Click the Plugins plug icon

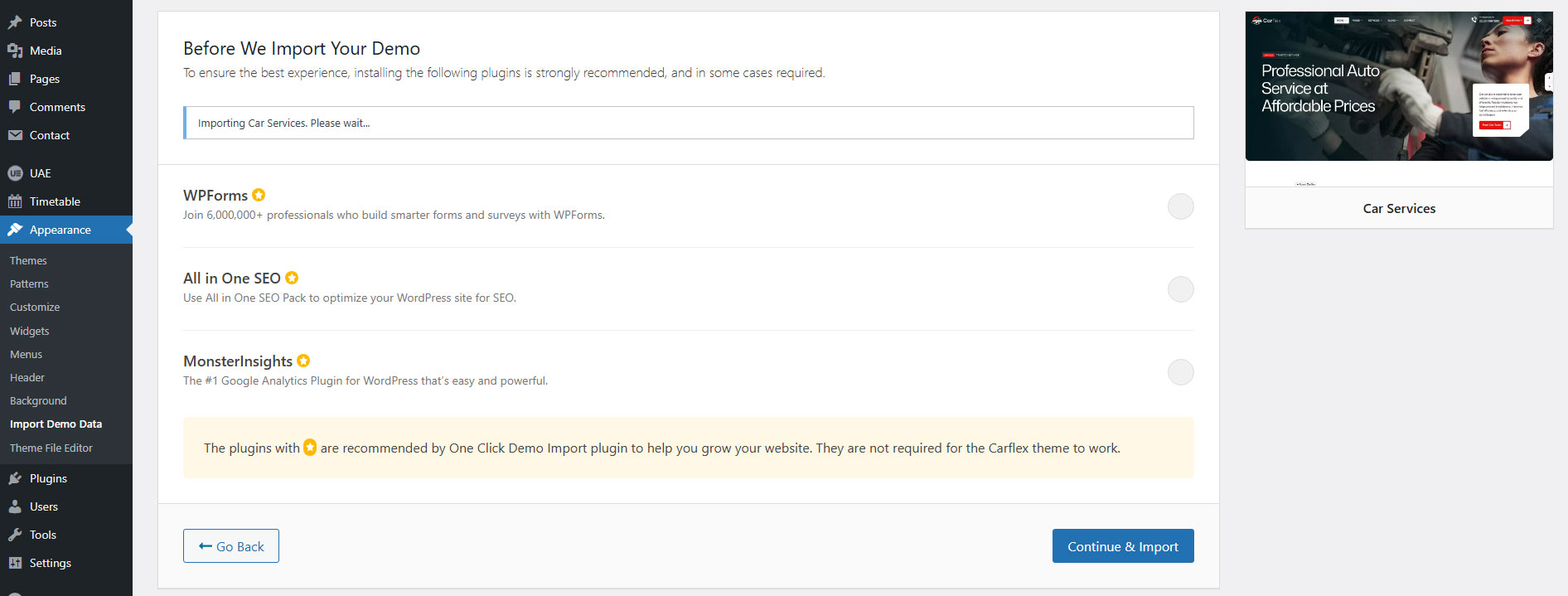15,478
